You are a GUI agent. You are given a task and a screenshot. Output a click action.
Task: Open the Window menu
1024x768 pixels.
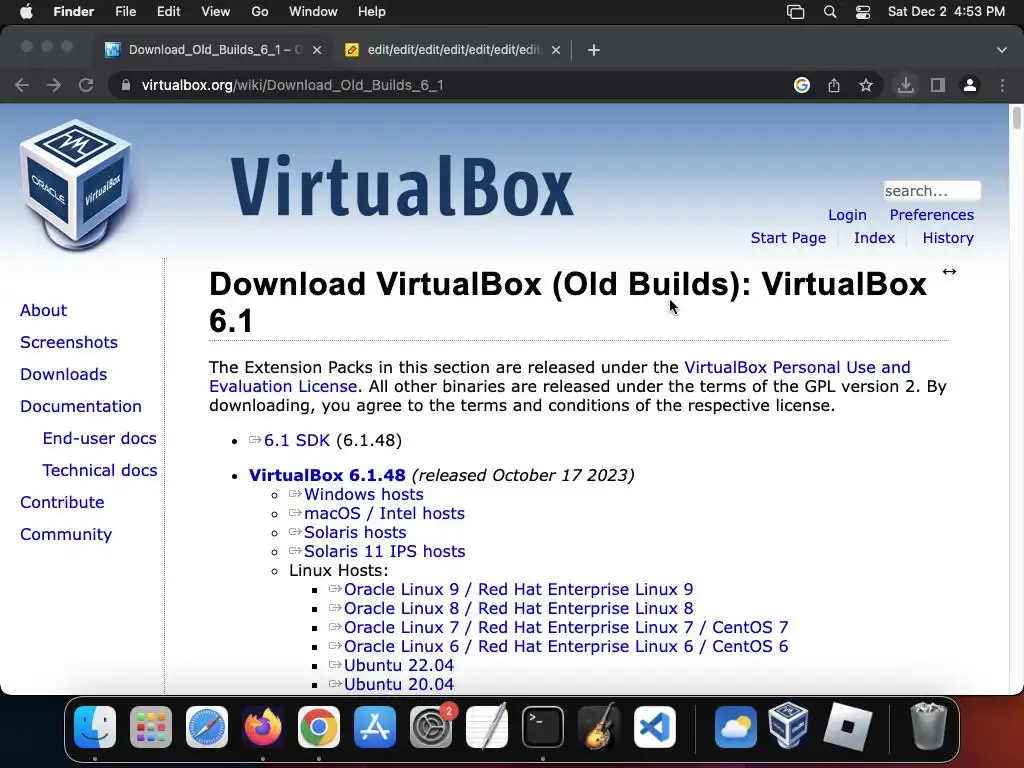pyautogui.click(x=313, y=12)
